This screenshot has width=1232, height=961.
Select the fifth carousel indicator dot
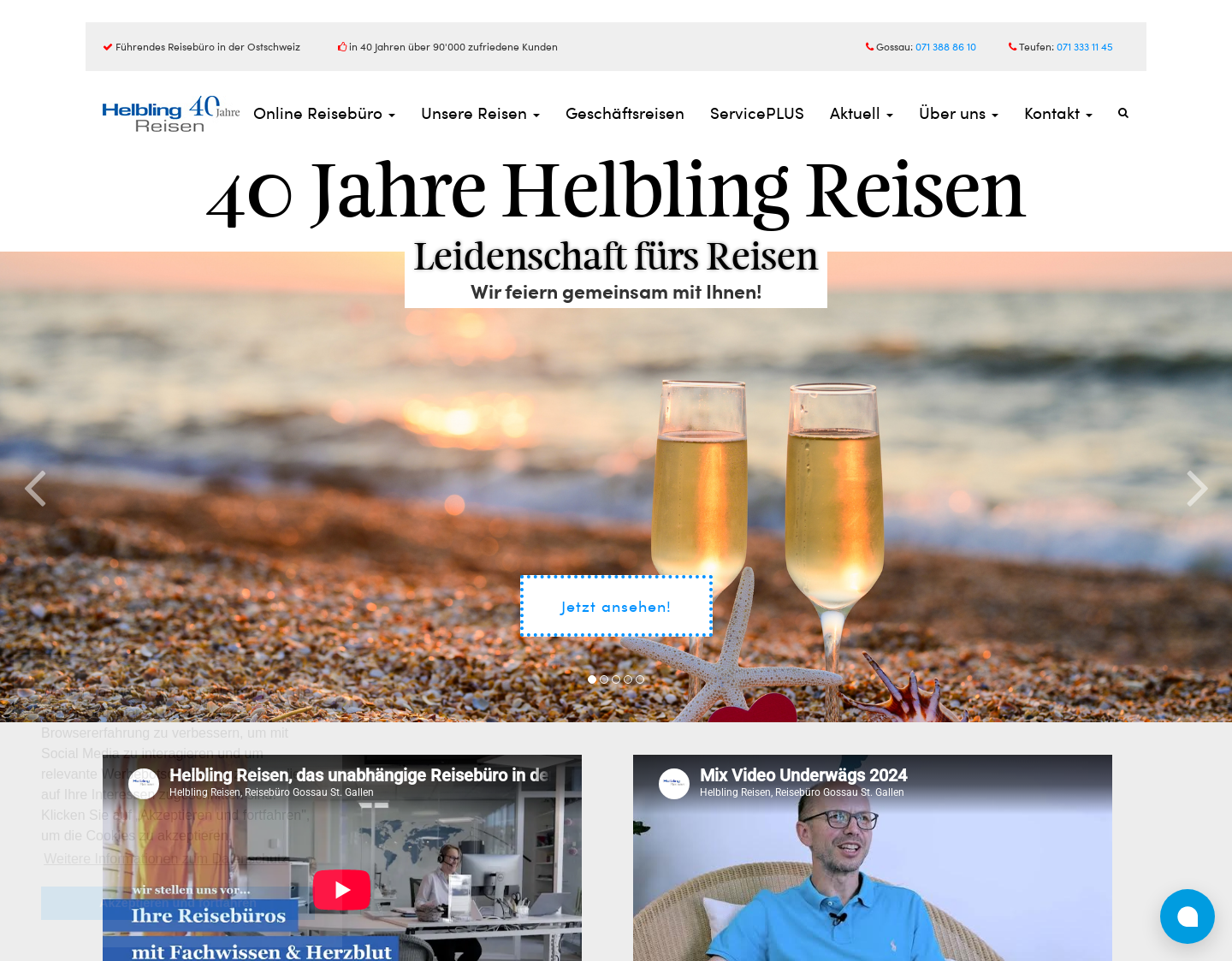(x=640, y=679)
